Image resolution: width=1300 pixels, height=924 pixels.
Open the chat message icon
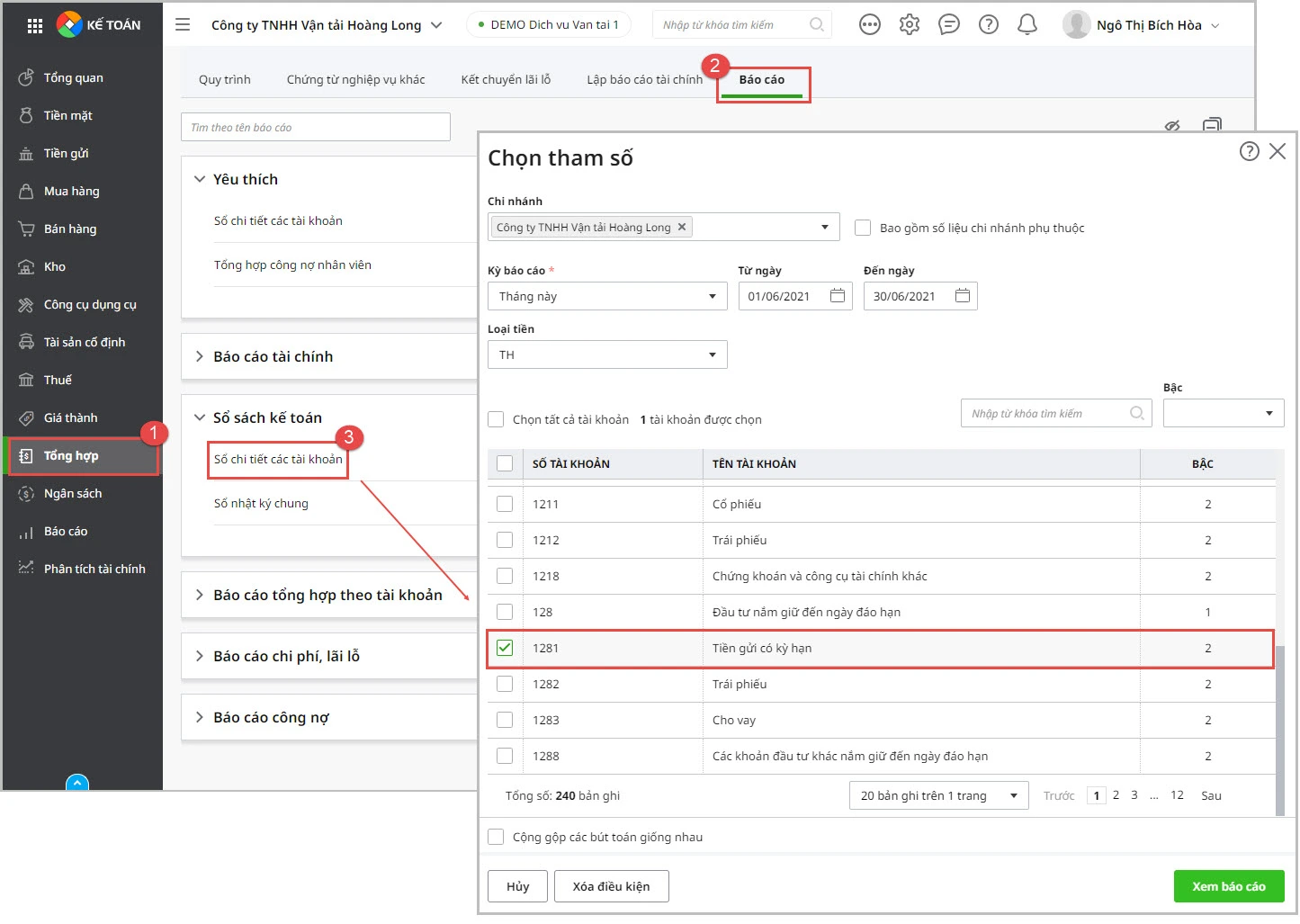pyautogui.click(x=949, y=25)
